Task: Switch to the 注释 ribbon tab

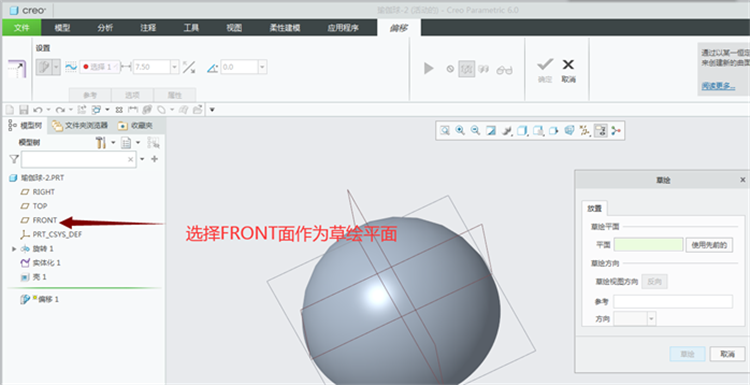Action: (x=148, y=28)
